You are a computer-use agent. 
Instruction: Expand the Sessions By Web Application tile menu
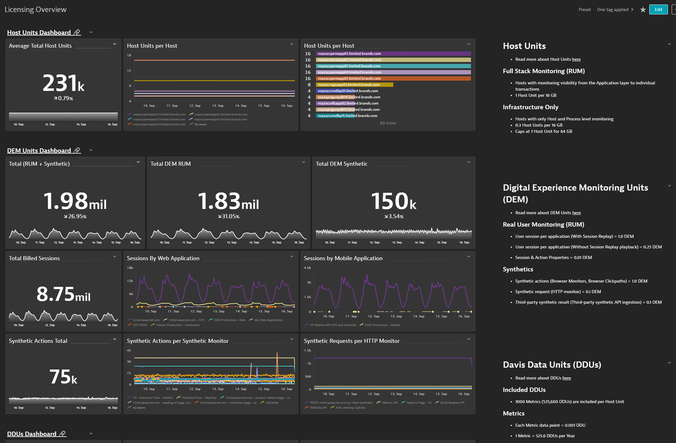[x=292, y=258]
